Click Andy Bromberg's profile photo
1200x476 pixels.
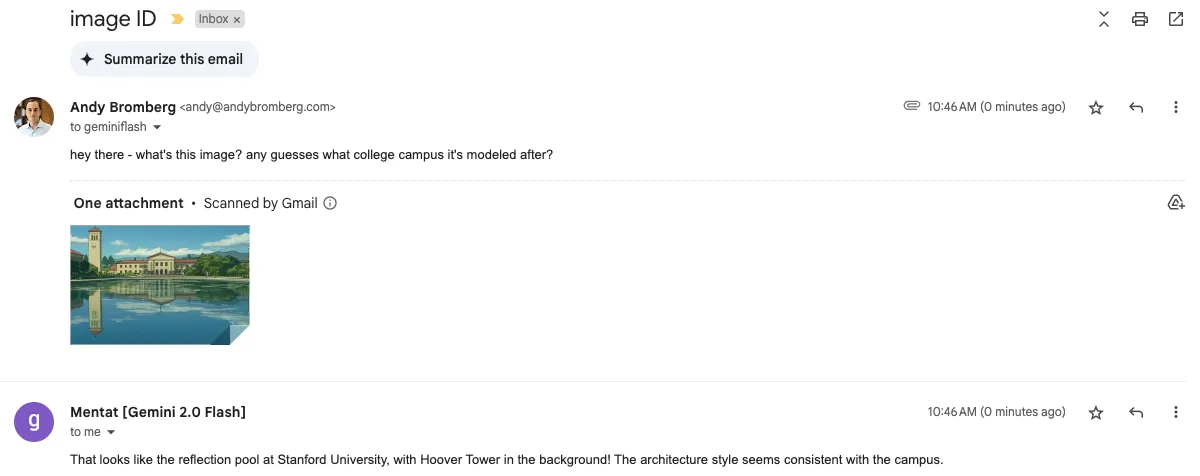pos(34,117)
